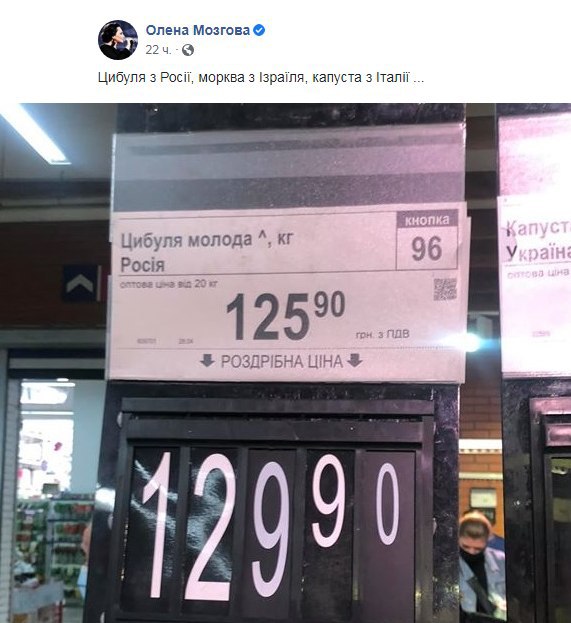Click the globe public-privacy icon
The width and height of the screenshot is (571, 623).
tap(188, 50)
